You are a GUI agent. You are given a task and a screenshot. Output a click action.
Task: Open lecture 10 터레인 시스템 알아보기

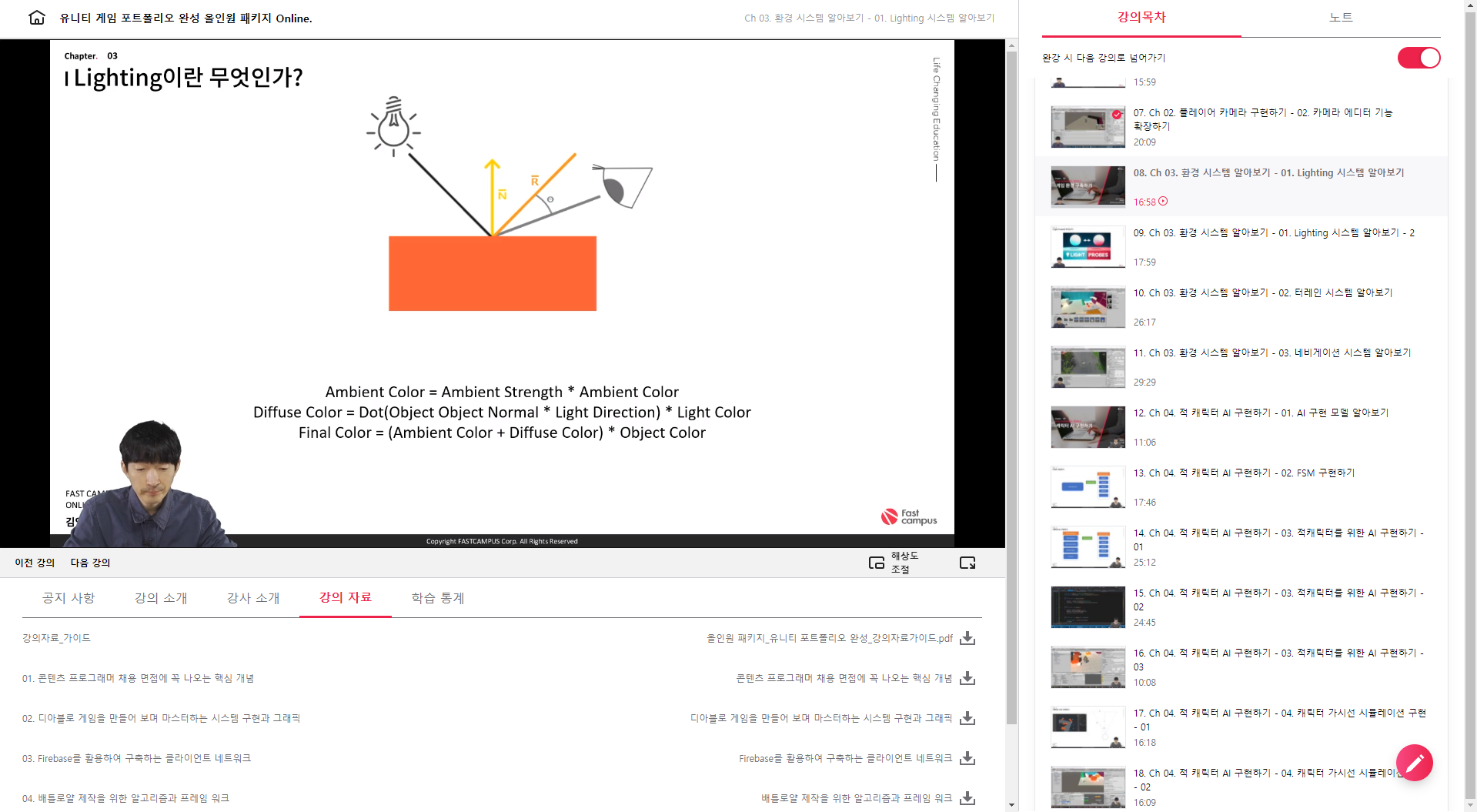pyautogui.click(x=1241, y=307)
